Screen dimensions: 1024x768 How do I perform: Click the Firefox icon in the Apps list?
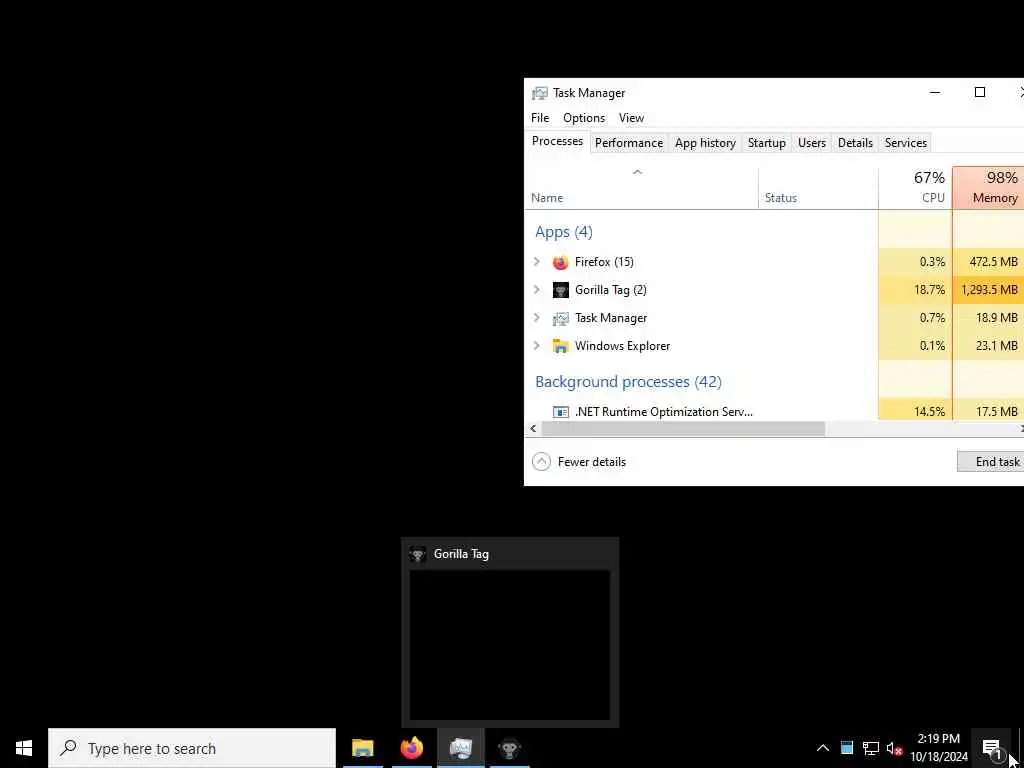point(560,263)
